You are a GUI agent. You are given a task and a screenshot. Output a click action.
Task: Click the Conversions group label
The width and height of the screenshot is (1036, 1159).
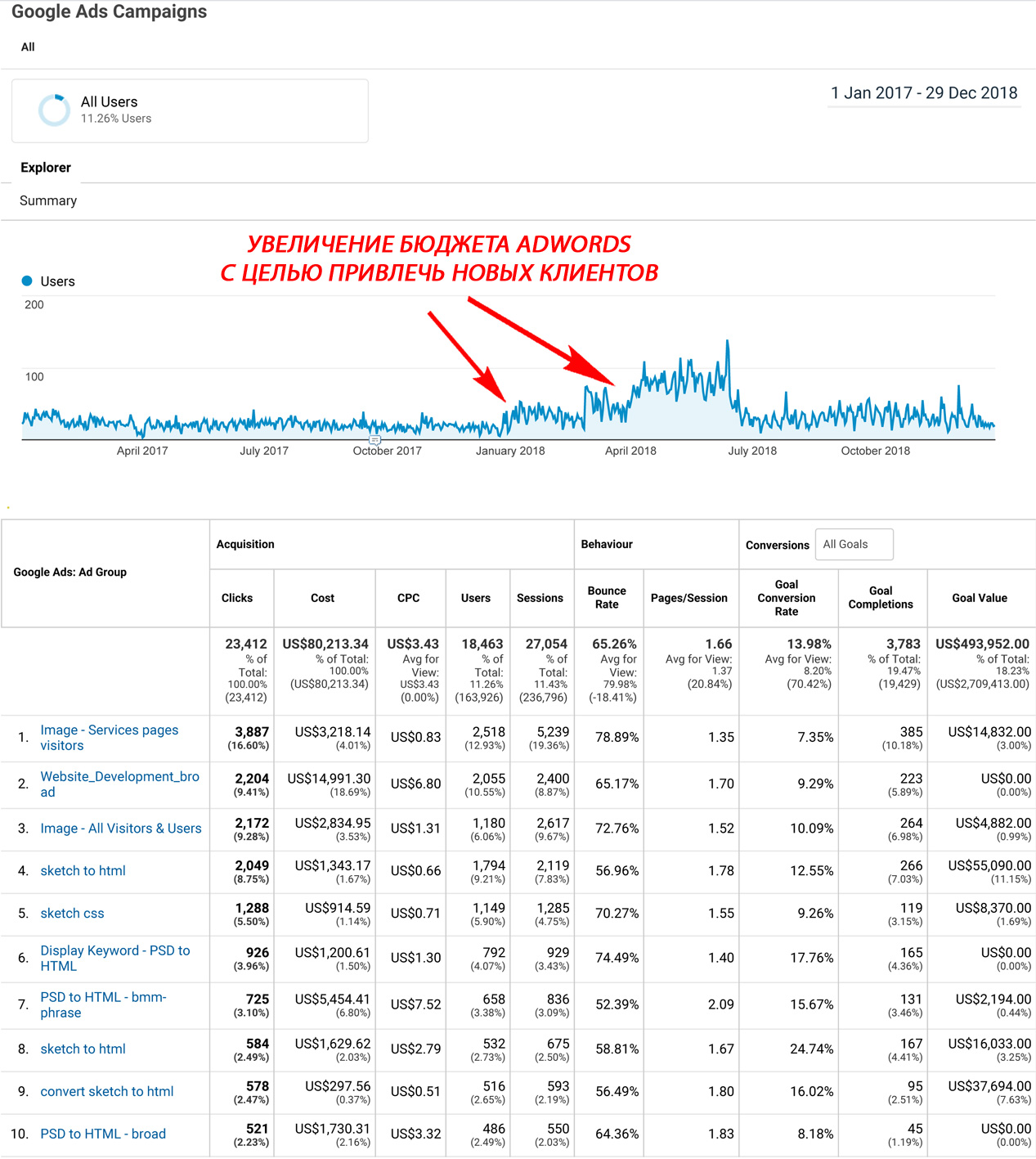pos(778,545)
